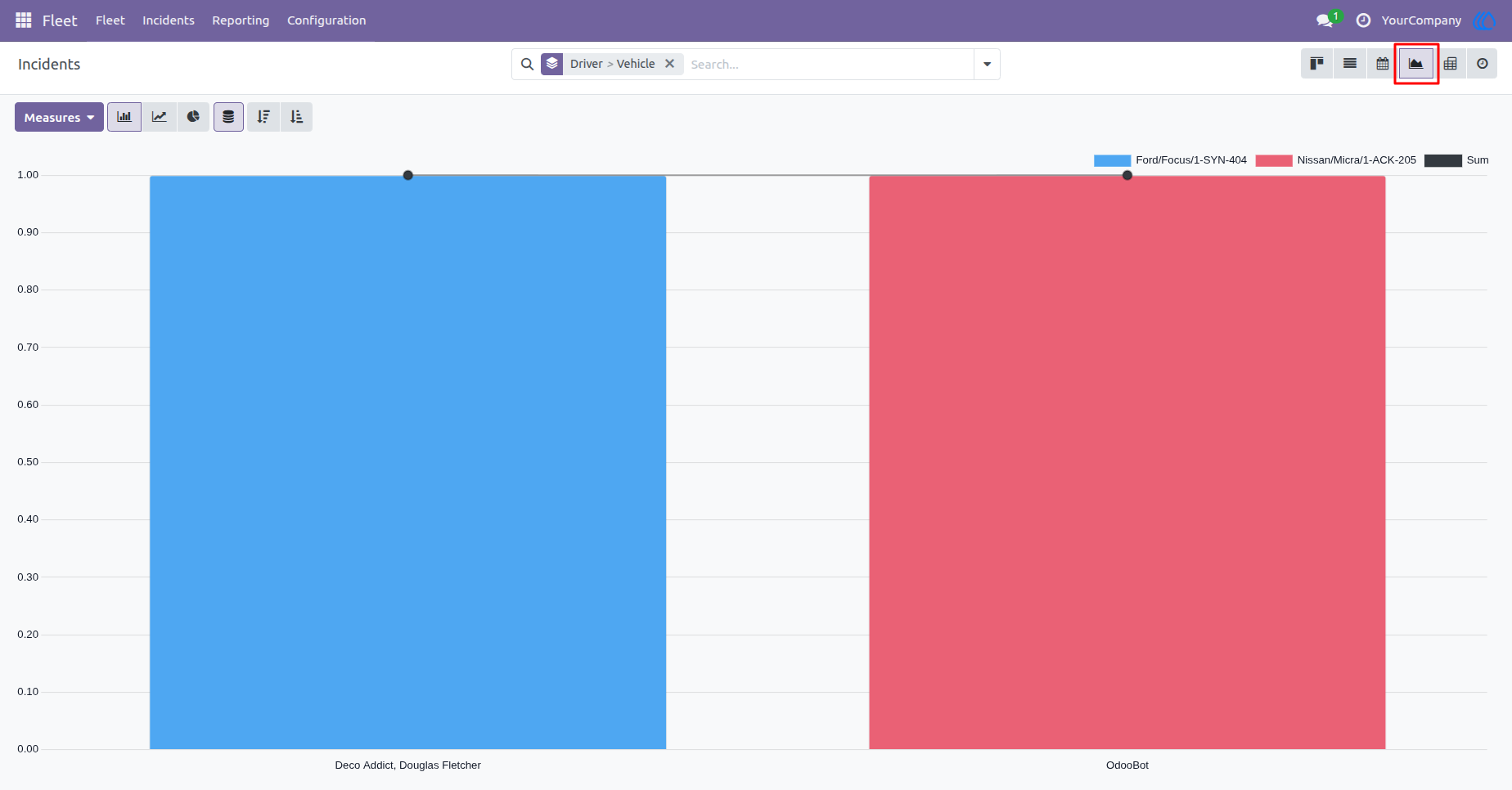This screenshot has height=790, width=1512.
Task: Sort chart in descending order
Action: point(263,117)
